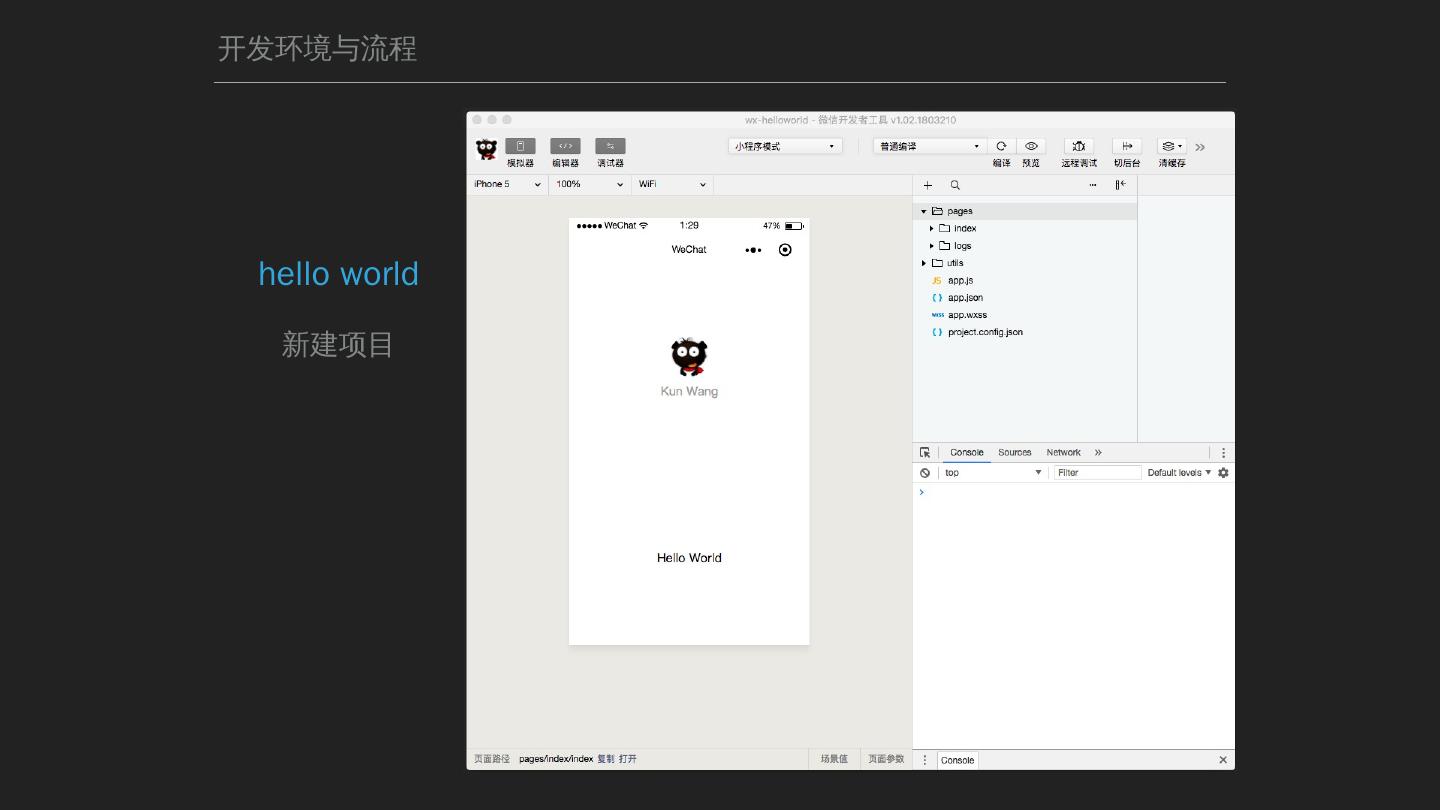Toggle the 编辑器 editor panel button

click(565, 147)
